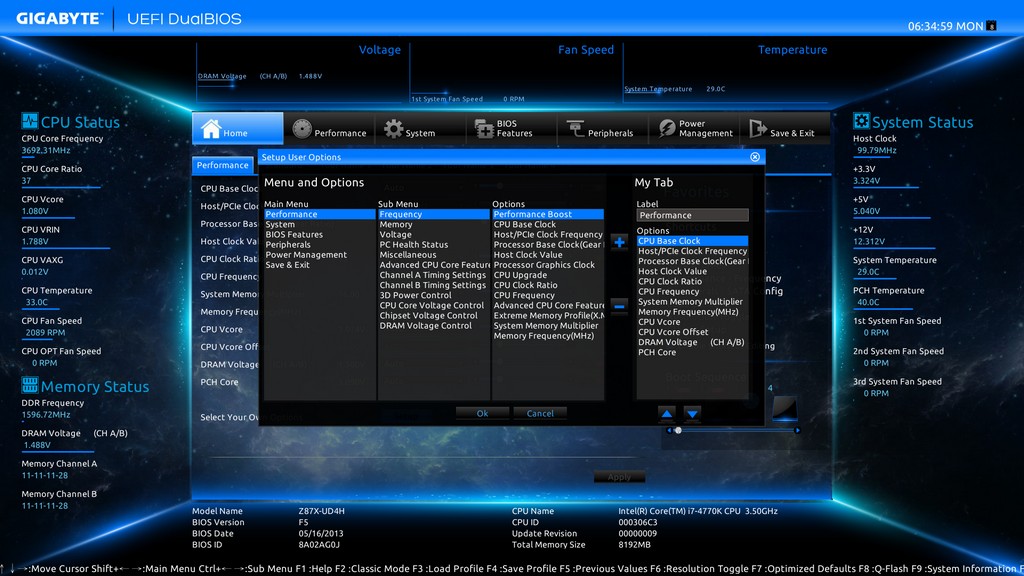1024x576 pixels.
Task: Select Power Management in Main Menu list
Action: [319, 255]
